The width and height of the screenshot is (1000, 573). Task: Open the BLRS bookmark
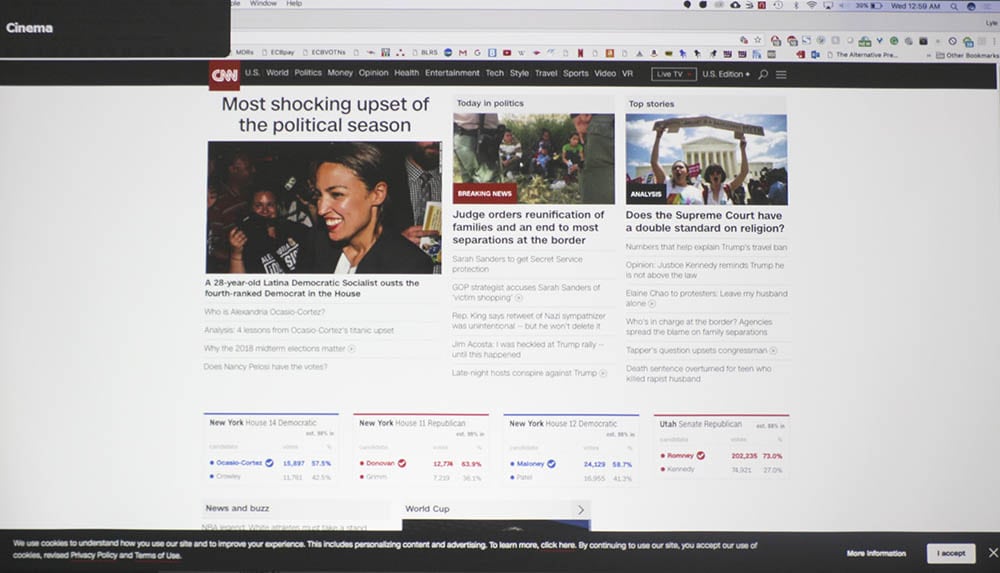425,52
